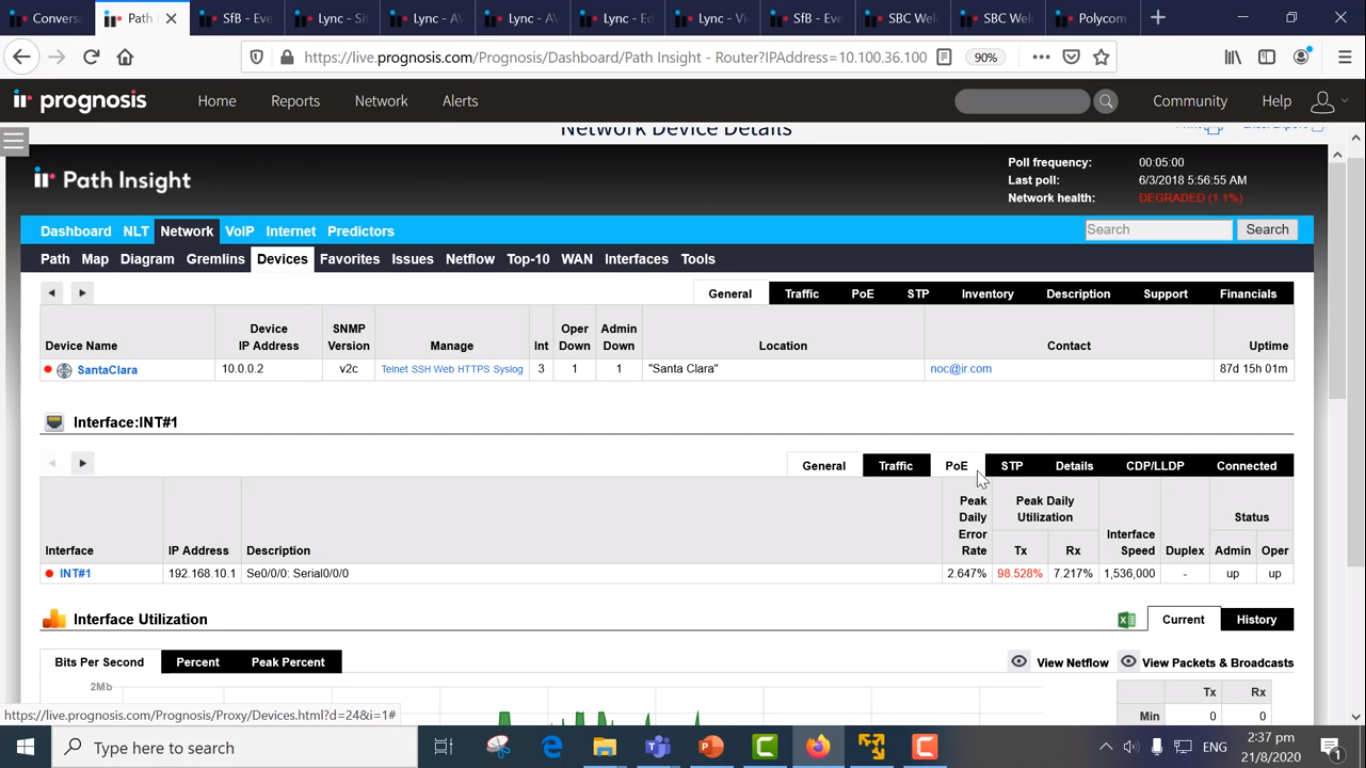Click the eye icon beside View Netflow
Image resolution: width=1366 pixels, height=768 pixels.
click(1019, 661)
